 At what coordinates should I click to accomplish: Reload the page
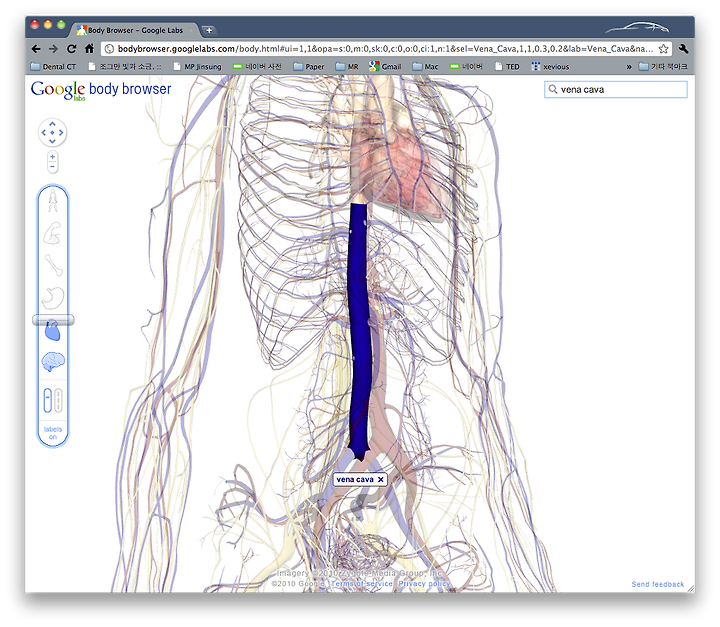[x=71, y=49]
